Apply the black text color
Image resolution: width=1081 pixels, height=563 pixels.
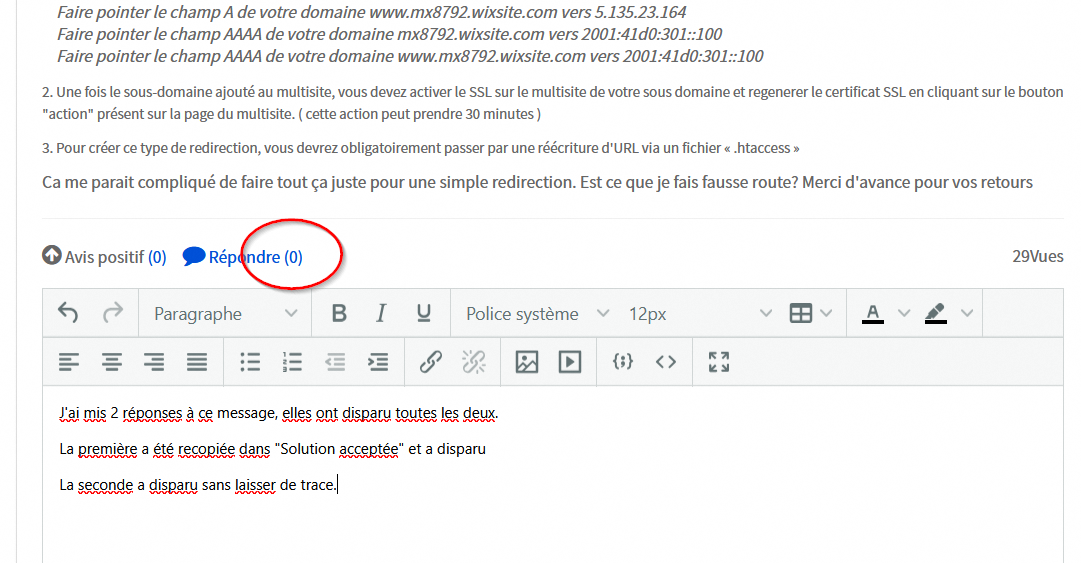(873, 313)
